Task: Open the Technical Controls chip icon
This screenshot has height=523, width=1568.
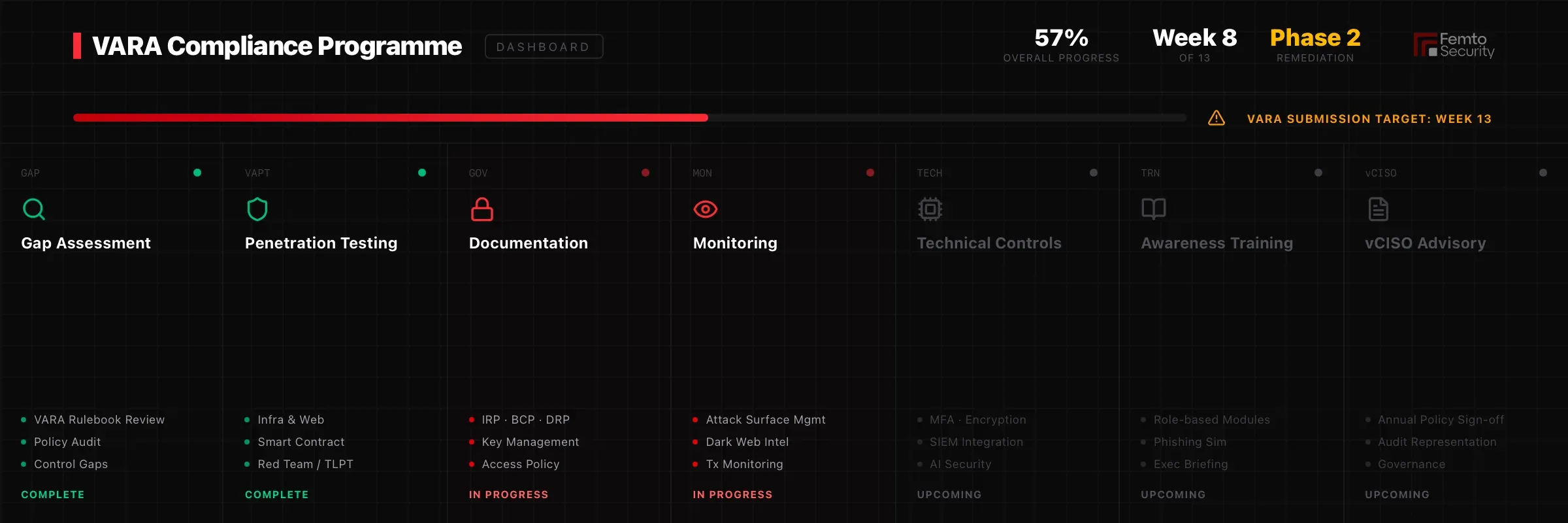Action: point(930,209)
